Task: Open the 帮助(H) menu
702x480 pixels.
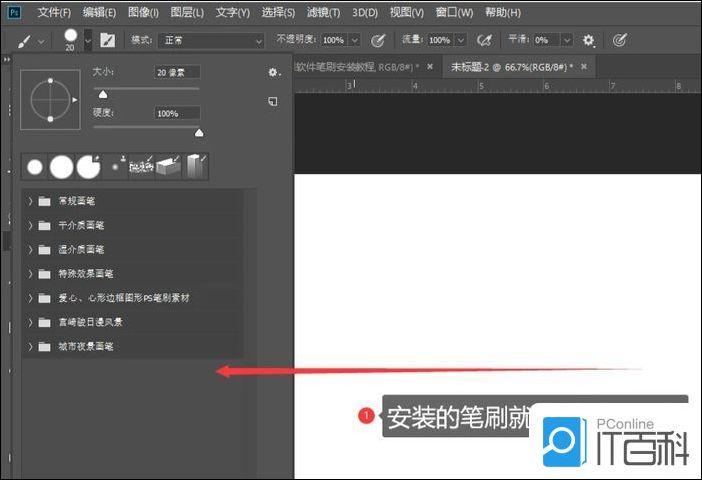Action: [x=503, y=13]
